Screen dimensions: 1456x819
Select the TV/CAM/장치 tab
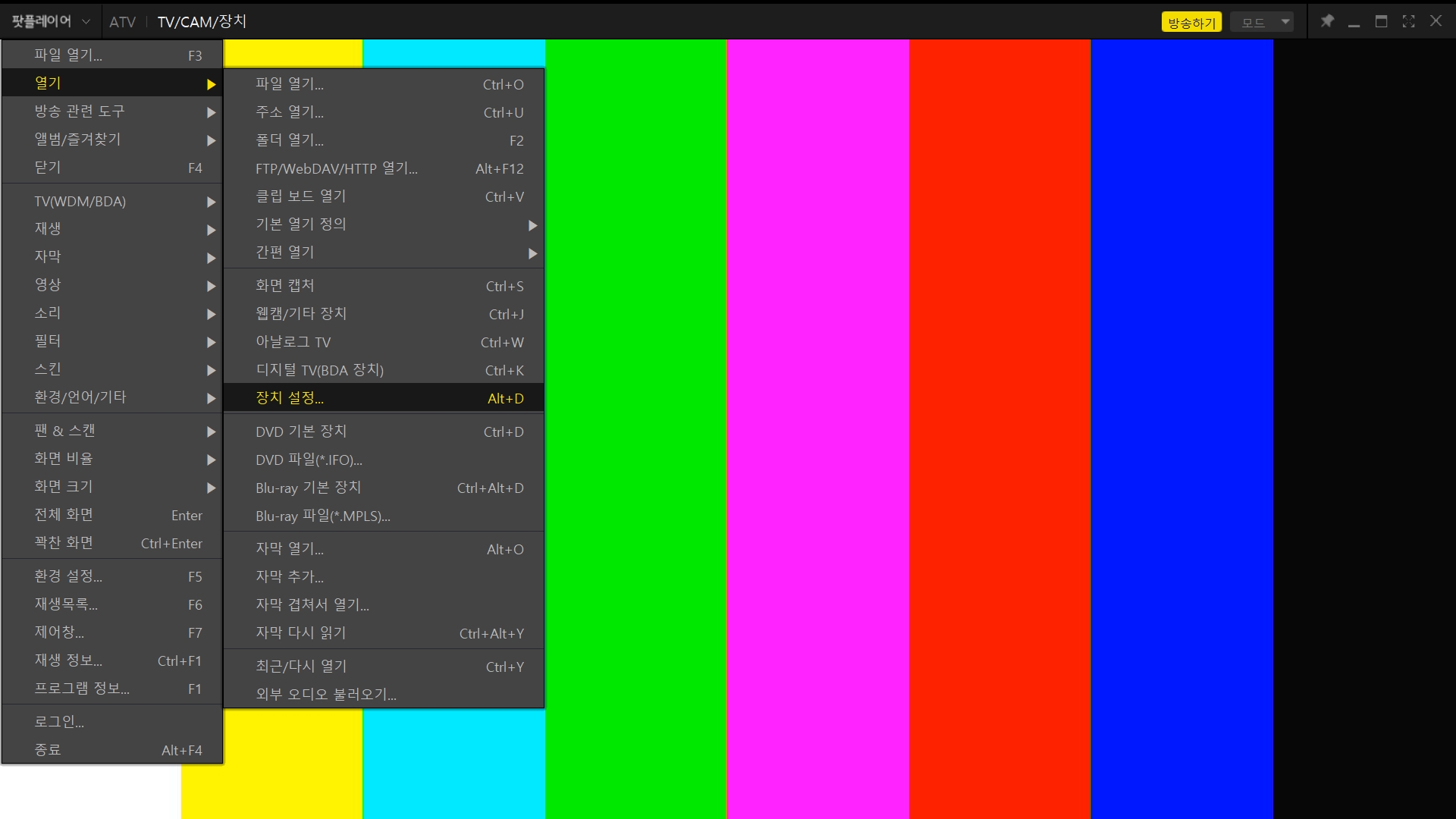(x=202, y=22)
